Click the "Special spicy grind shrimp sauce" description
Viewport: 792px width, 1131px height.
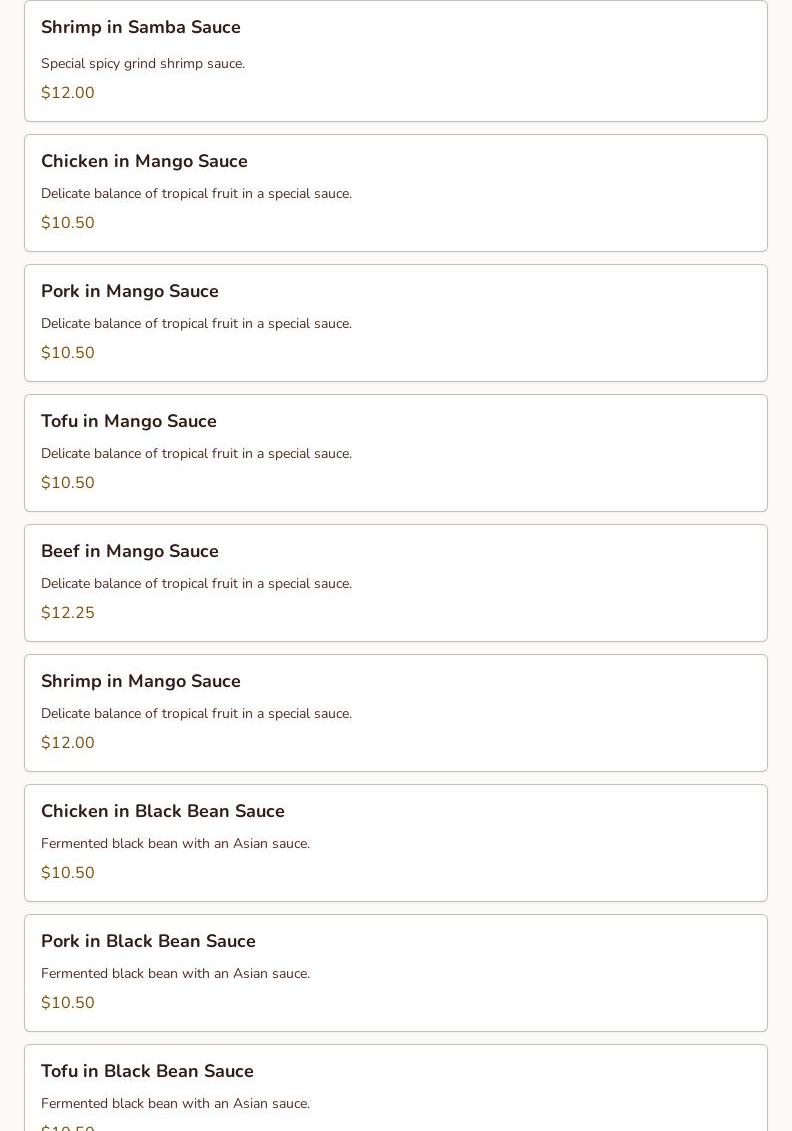pos(143,64)
